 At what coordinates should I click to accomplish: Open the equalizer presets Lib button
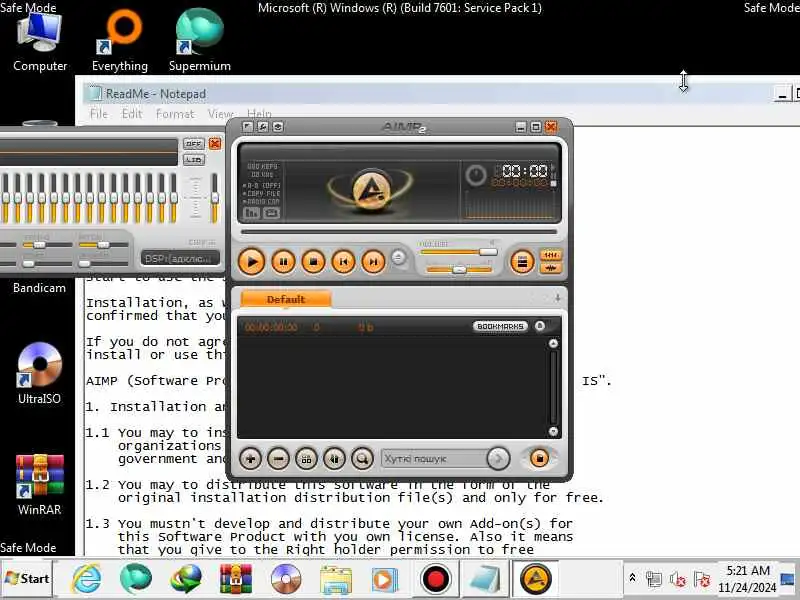(194, 160)
